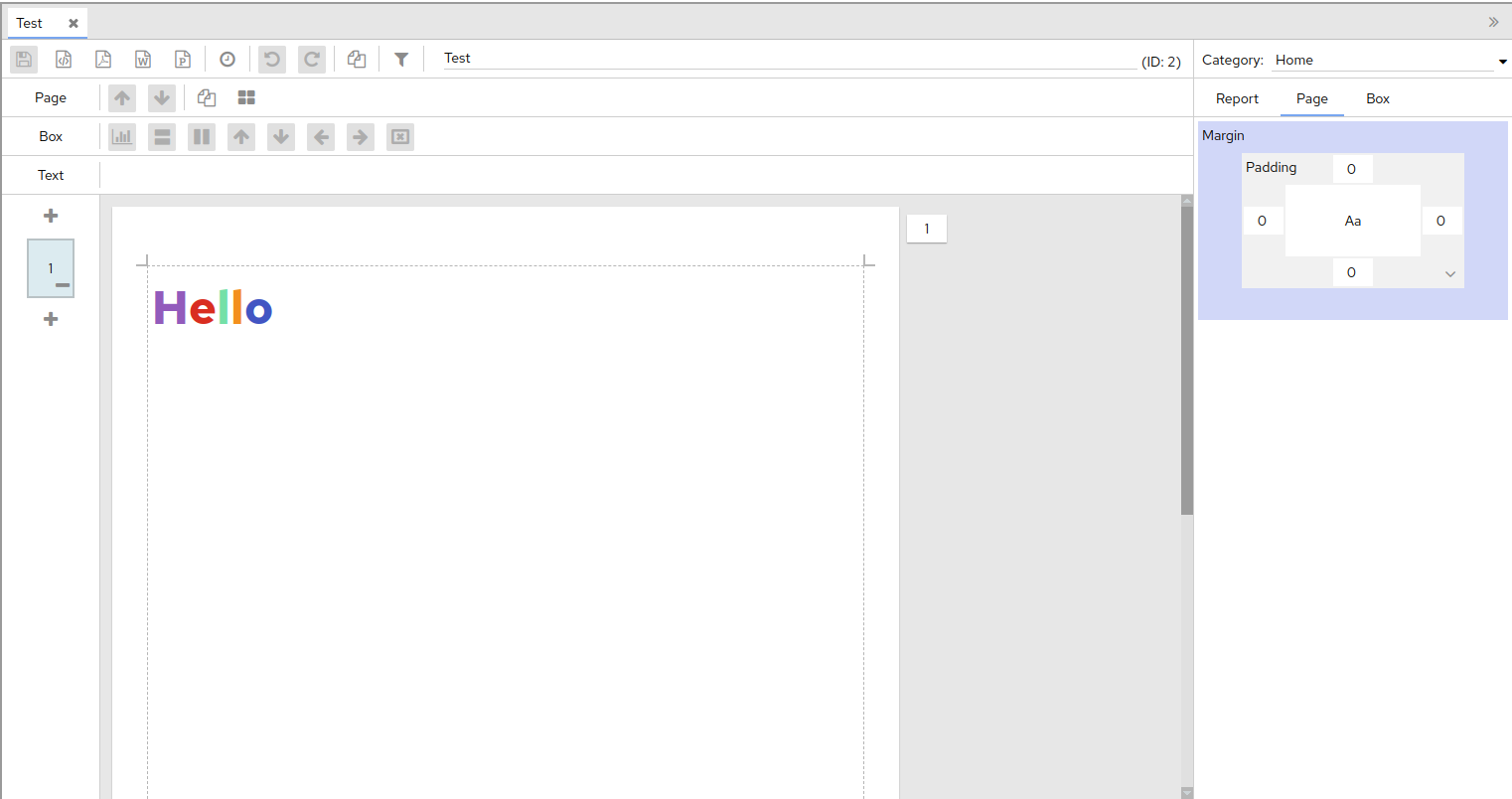The image size is (1512, 799).
Task: Click the chart icon in Box row
Action: (x=122, y=136)
